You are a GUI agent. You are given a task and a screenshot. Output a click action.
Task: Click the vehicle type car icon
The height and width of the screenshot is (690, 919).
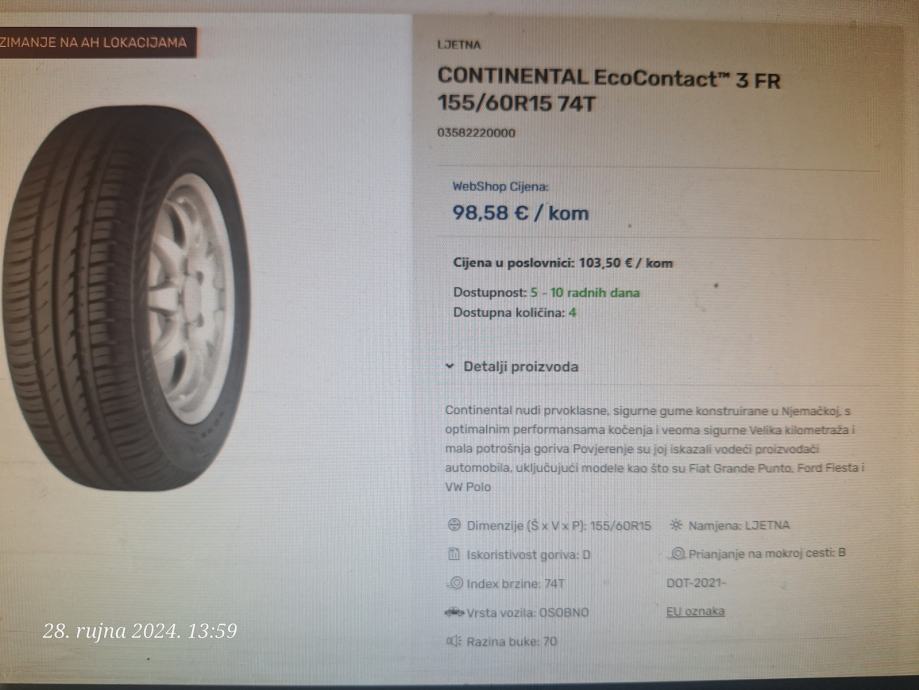(454, 613)
